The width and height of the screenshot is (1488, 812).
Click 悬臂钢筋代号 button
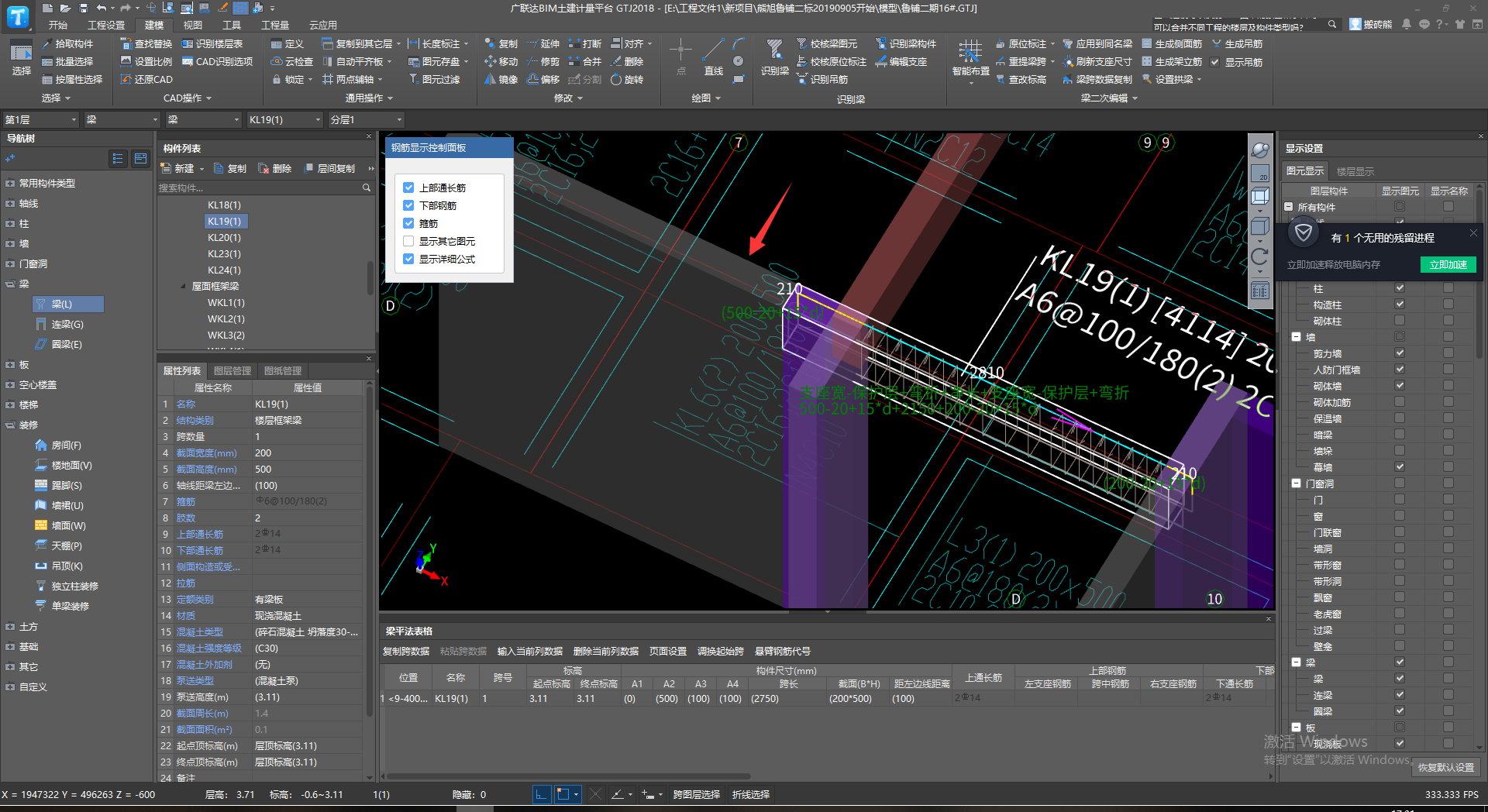[x=783, y=652]
